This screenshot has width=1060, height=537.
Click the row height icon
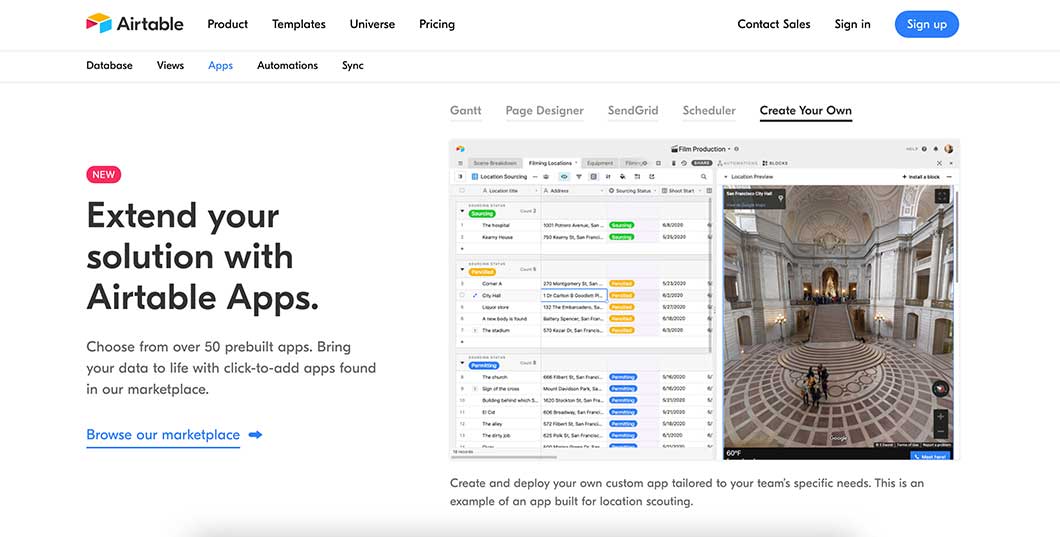tap(637, 177)
